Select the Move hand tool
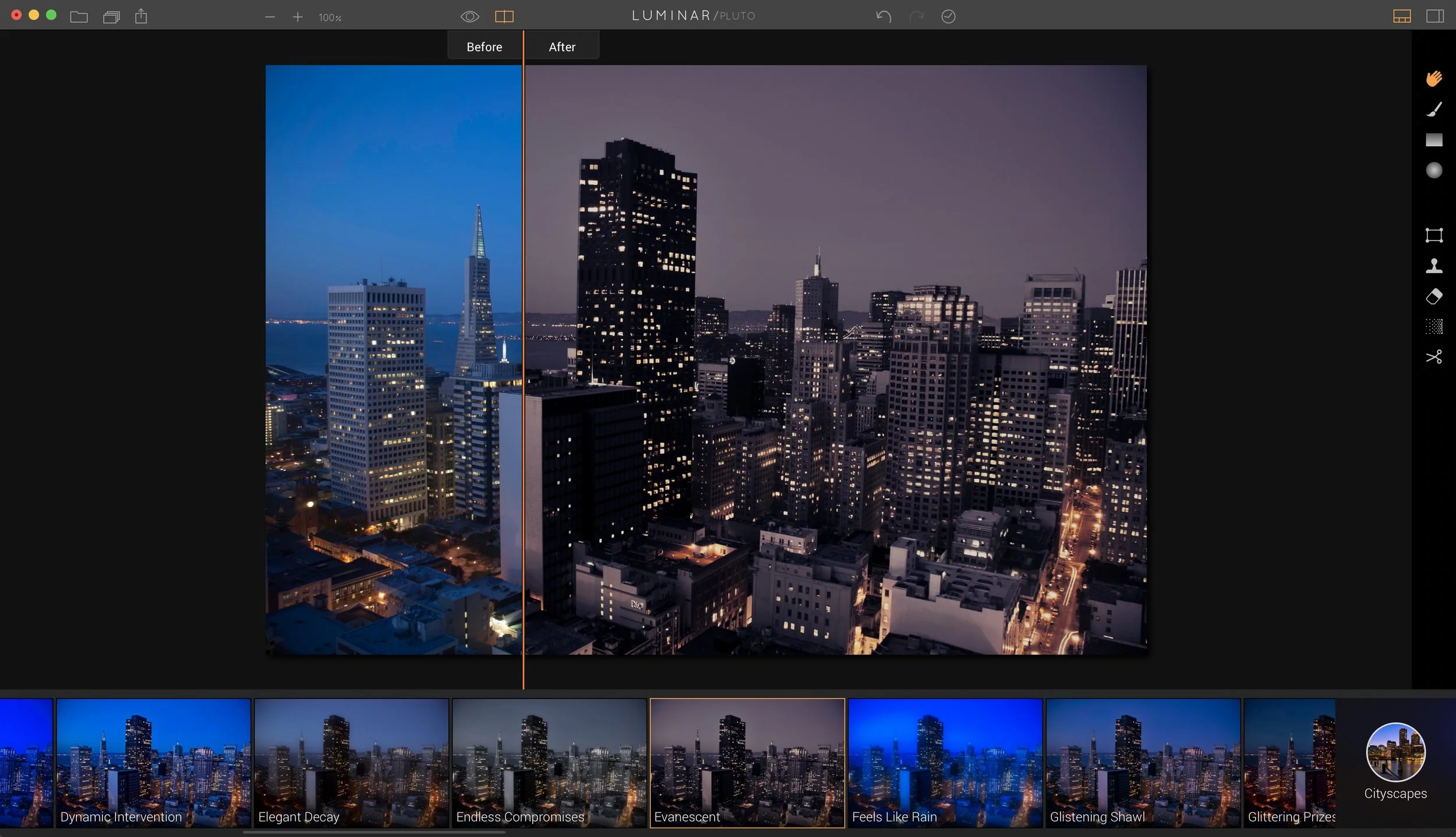 point(1433,78)
